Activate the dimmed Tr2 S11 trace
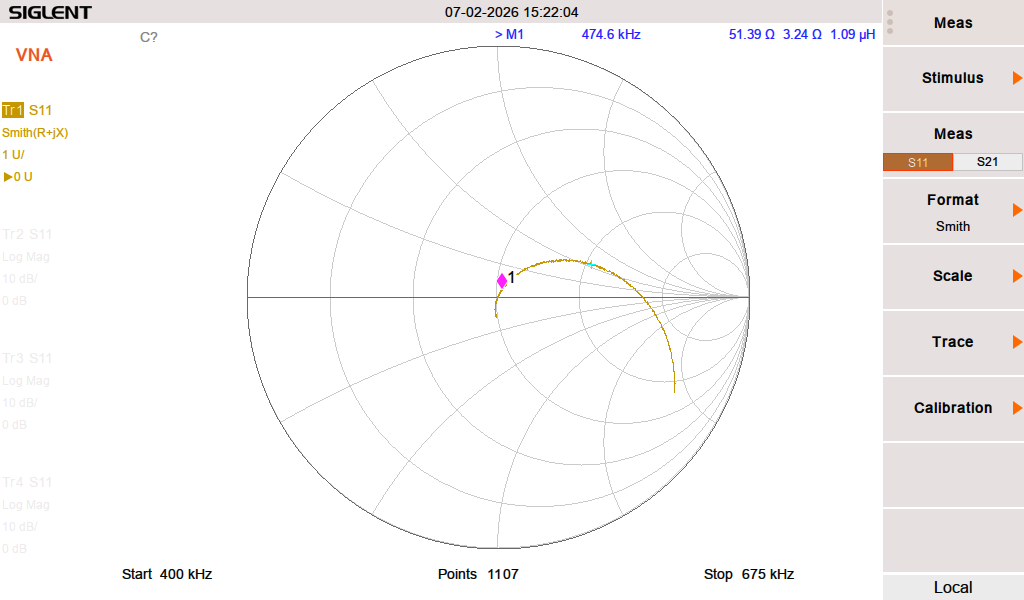Screen dimensions: 1024x600 [27, 234]
